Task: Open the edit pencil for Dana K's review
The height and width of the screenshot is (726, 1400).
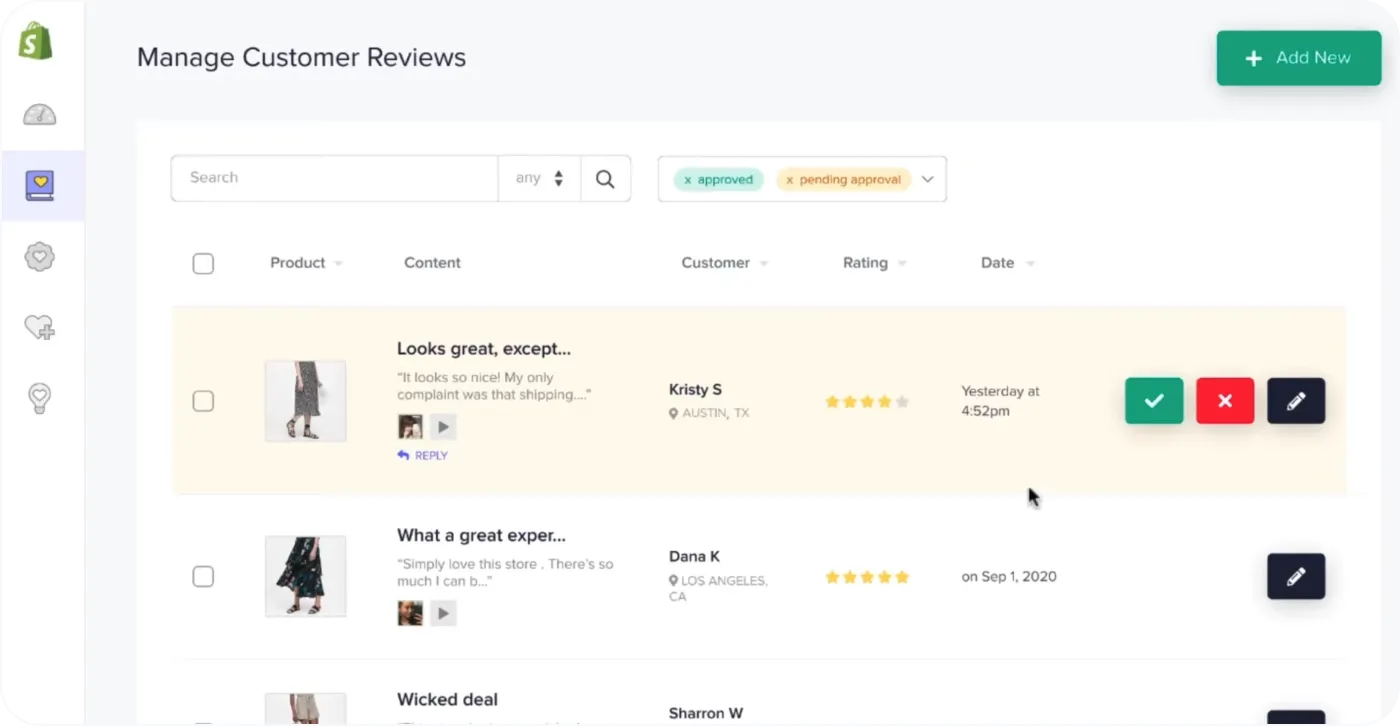Action: coord(1295,576)
